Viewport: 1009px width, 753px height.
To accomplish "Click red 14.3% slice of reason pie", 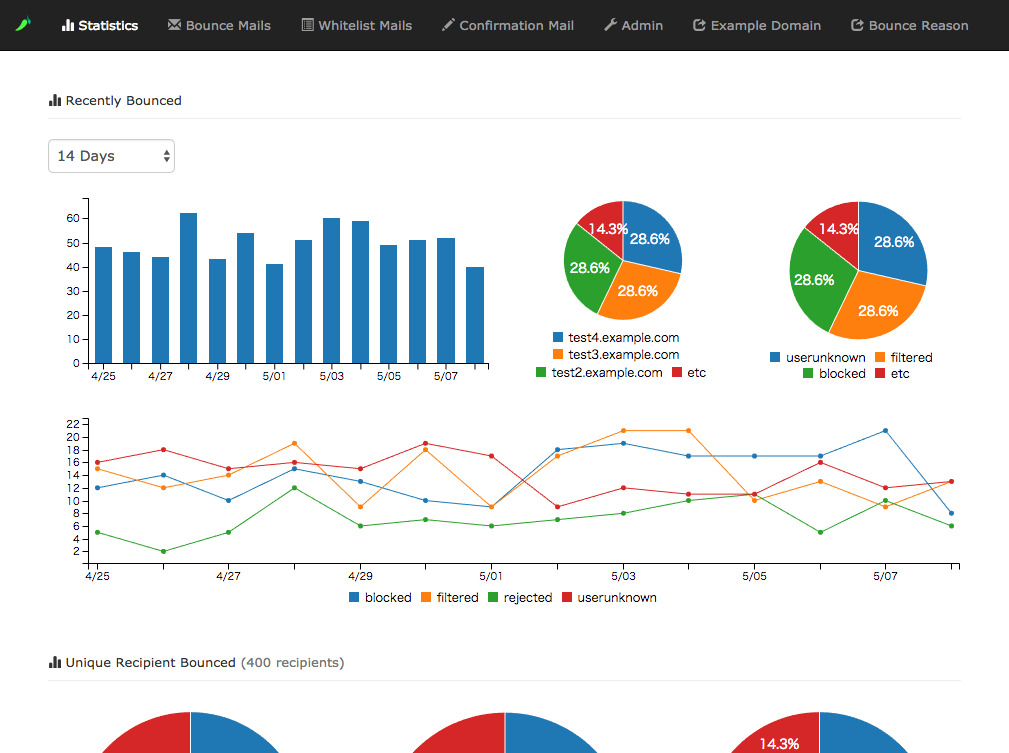I will 837,230.
